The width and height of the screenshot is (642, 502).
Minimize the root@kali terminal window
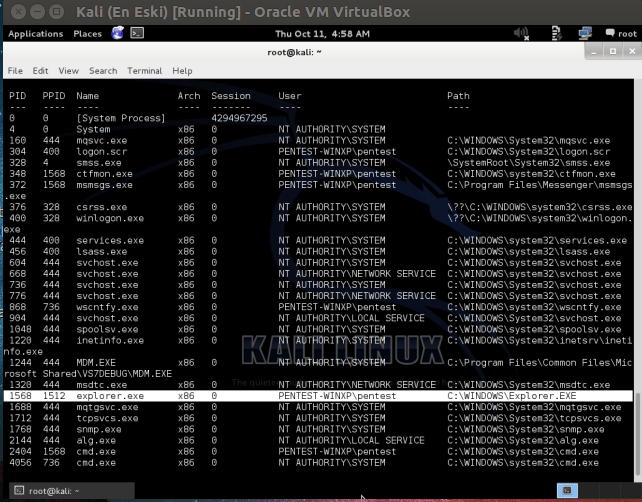593,51
